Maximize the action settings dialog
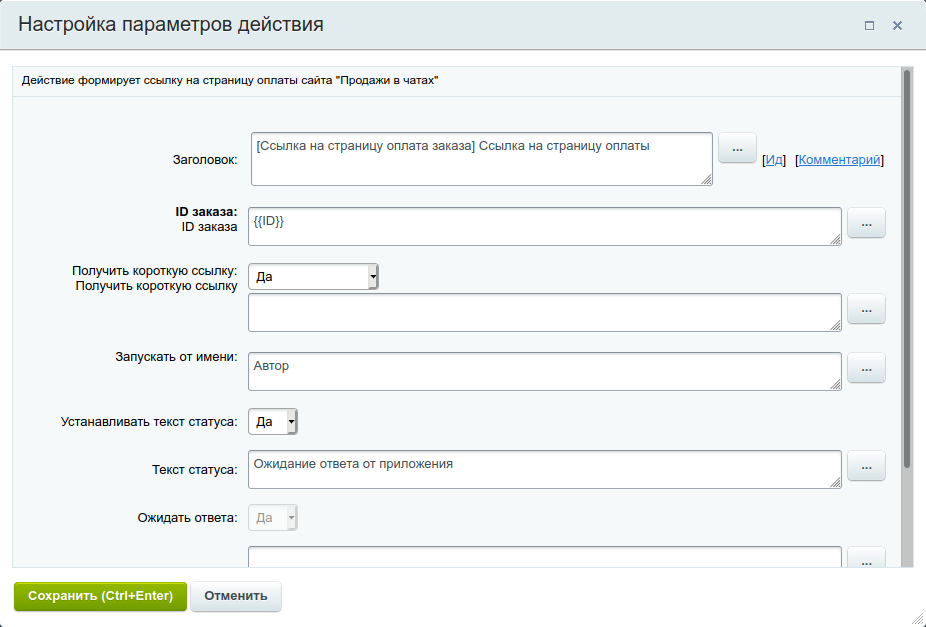Screen dimensions: 926x627 click(870, 25)
